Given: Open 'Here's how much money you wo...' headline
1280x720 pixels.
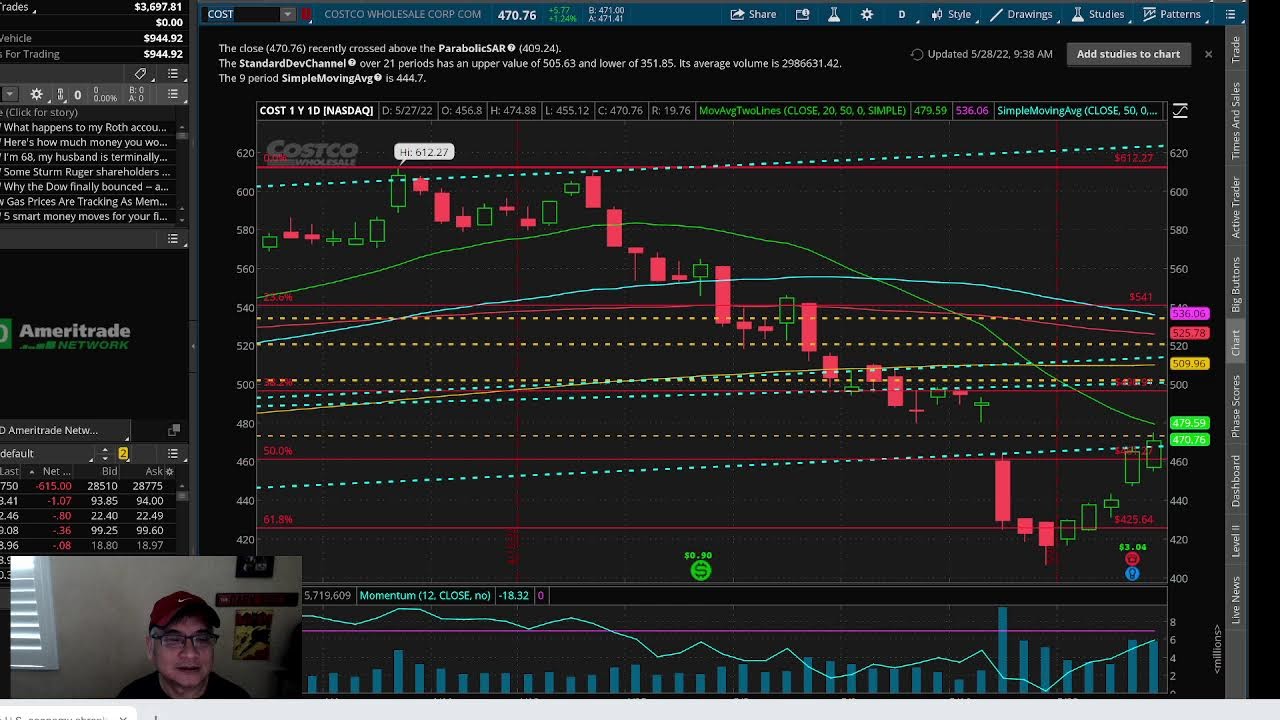Looking at the screenshot, I should (85, 142).
